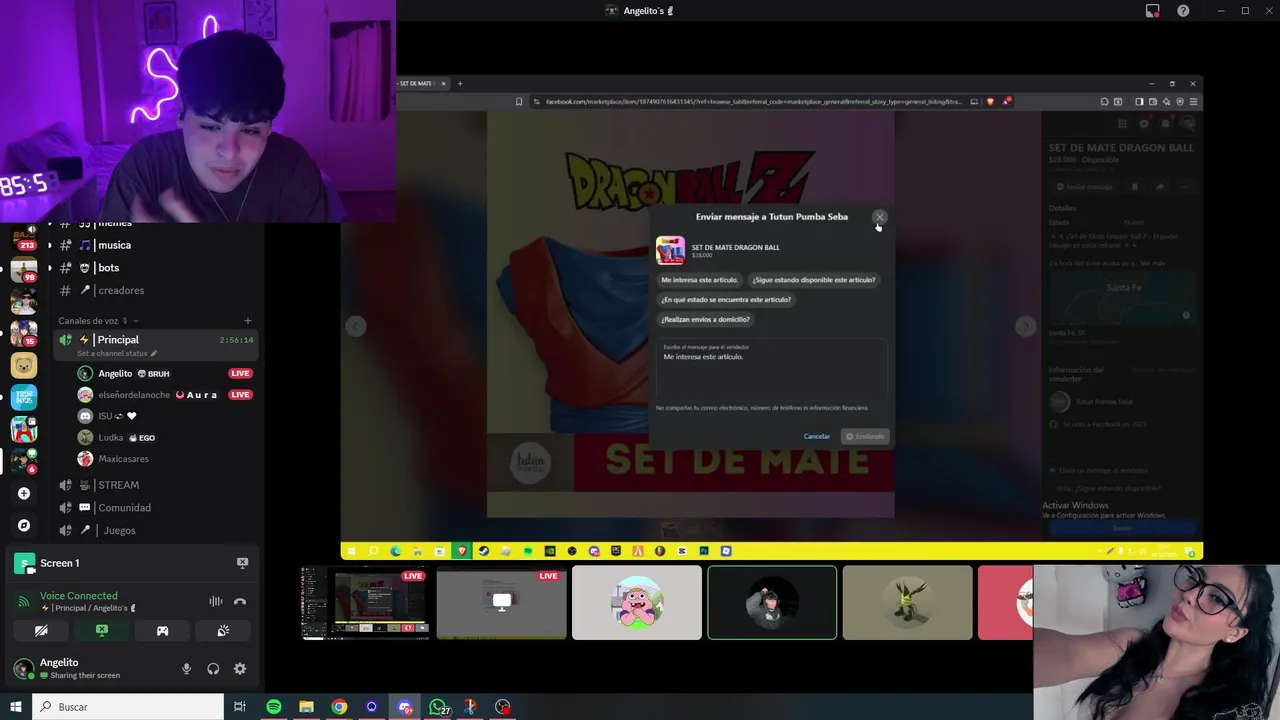The width and height of the screenshot is (1280, 720).
Task: Mute the microphone
Action: tap(186, 669)
